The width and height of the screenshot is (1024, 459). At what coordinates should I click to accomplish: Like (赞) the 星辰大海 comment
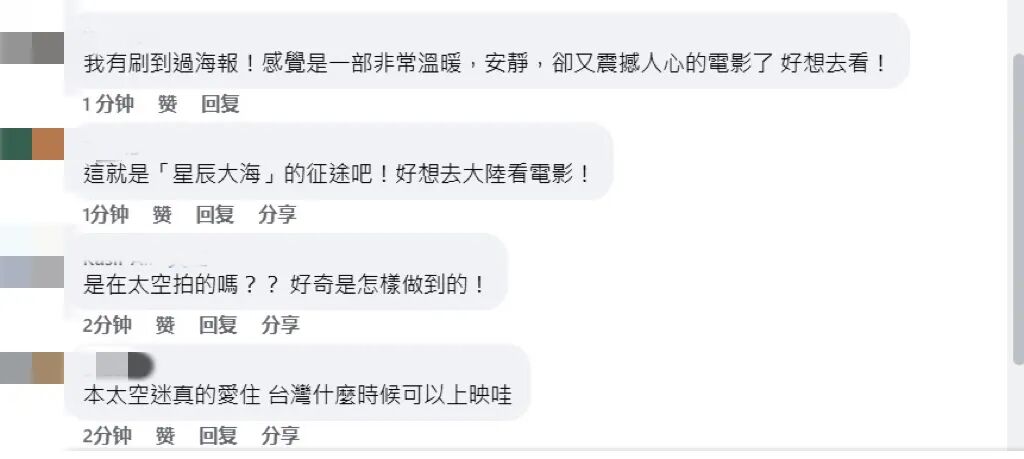(x=162, y=214)
